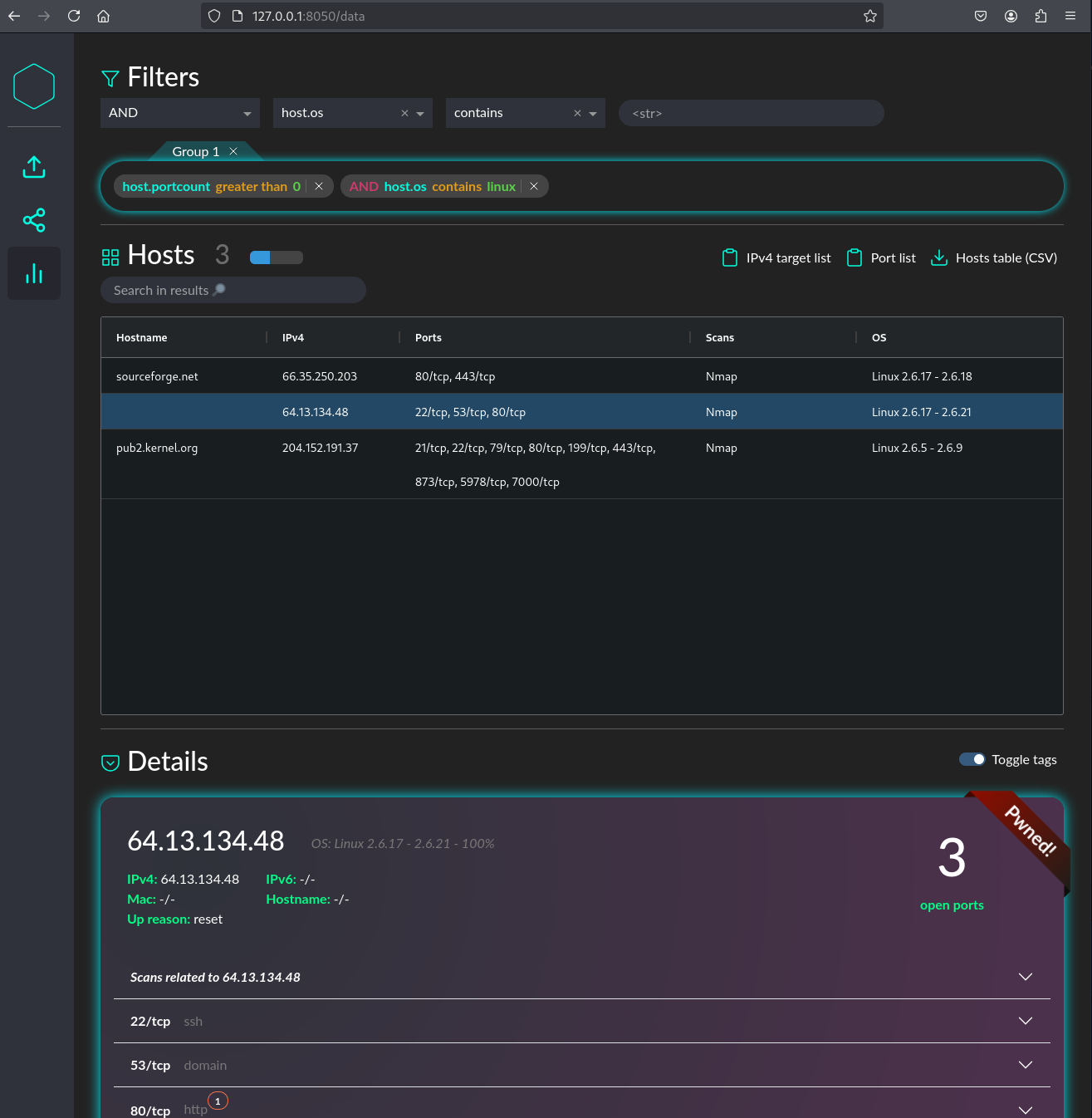Open the AND logical operator dropdown
This screenshot has width=1092, height=1118.
179,113
